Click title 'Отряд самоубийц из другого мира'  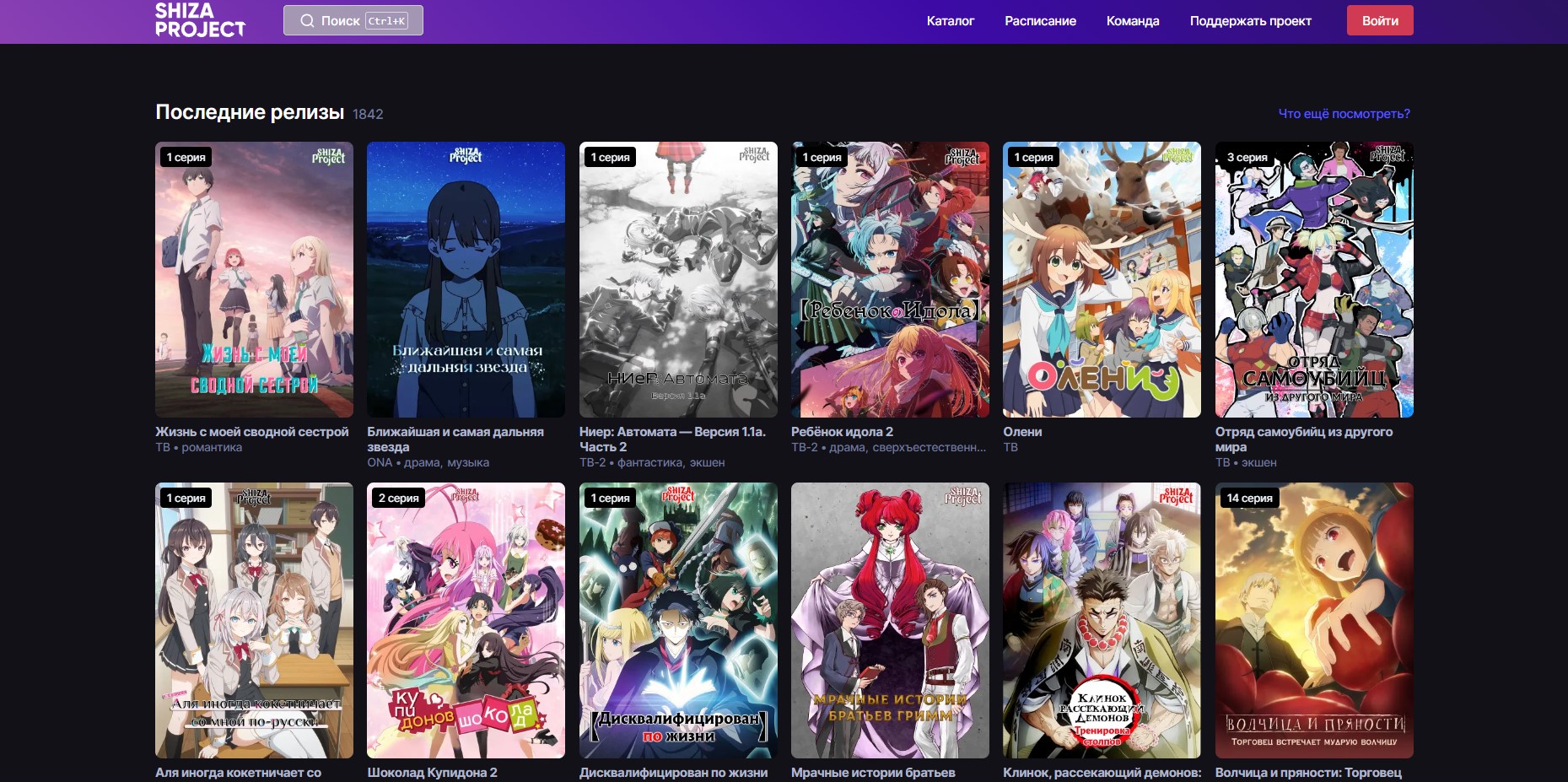coord(1304,440)
